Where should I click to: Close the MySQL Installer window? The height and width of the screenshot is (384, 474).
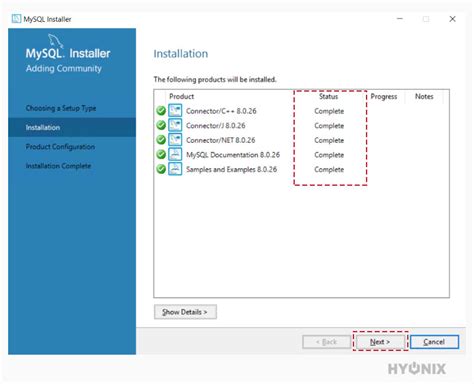click(452, 19)
